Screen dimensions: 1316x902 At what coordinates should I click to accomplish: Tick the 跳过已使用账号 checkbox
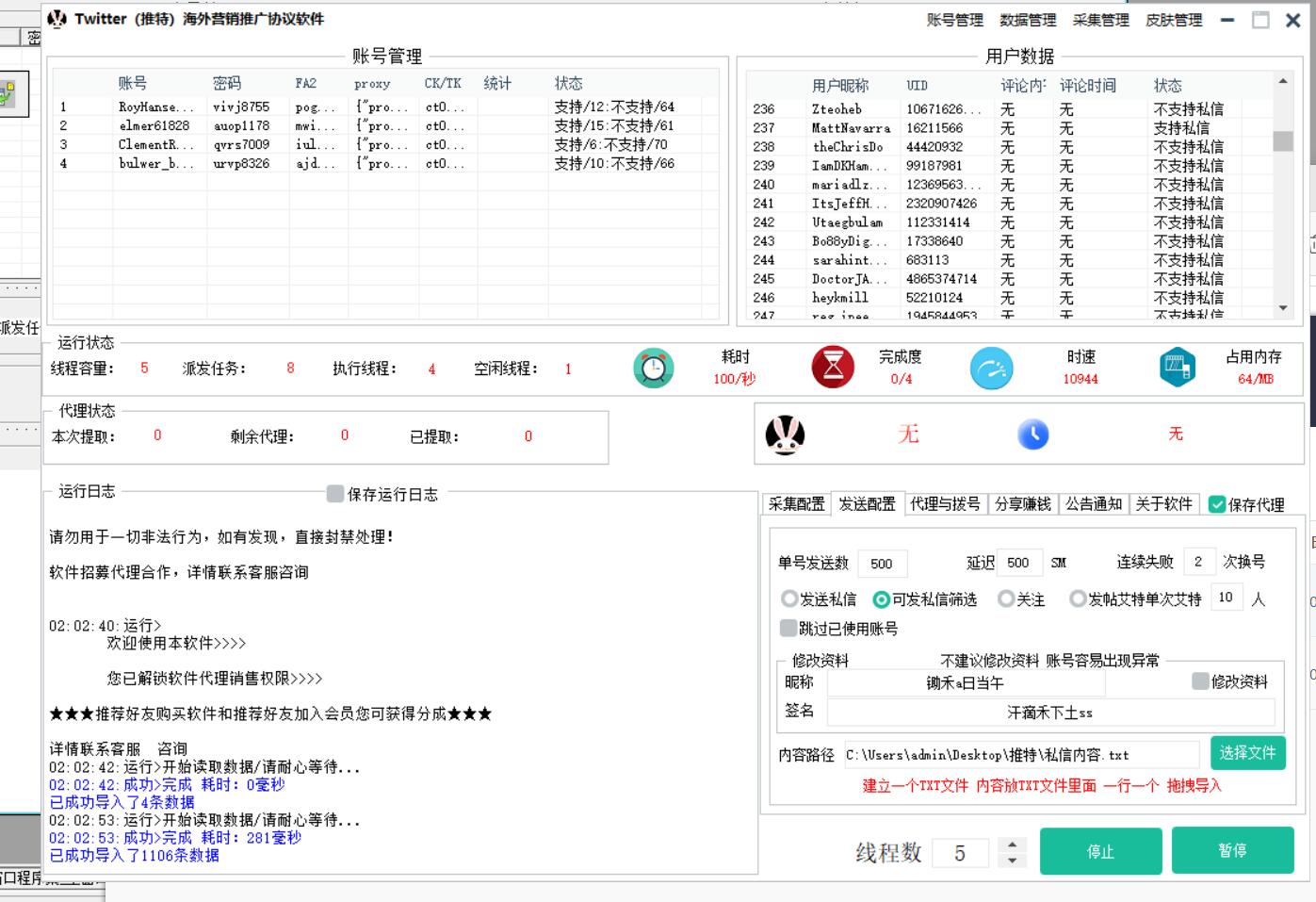(788, 628)
